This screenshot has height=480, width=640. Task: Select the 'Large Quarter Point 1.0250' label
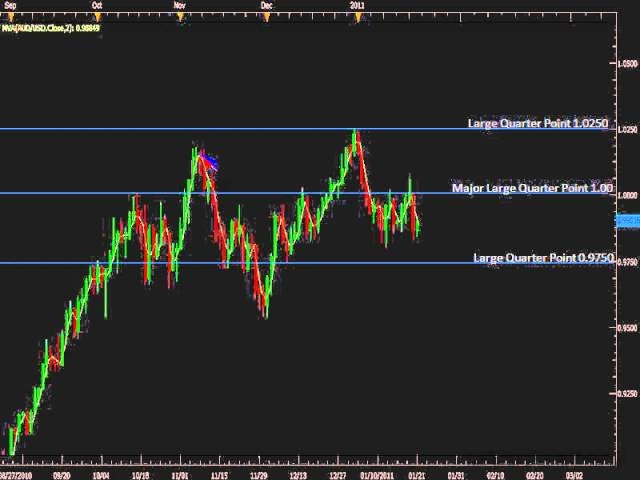pyautogui.click(x=538, y=123)
